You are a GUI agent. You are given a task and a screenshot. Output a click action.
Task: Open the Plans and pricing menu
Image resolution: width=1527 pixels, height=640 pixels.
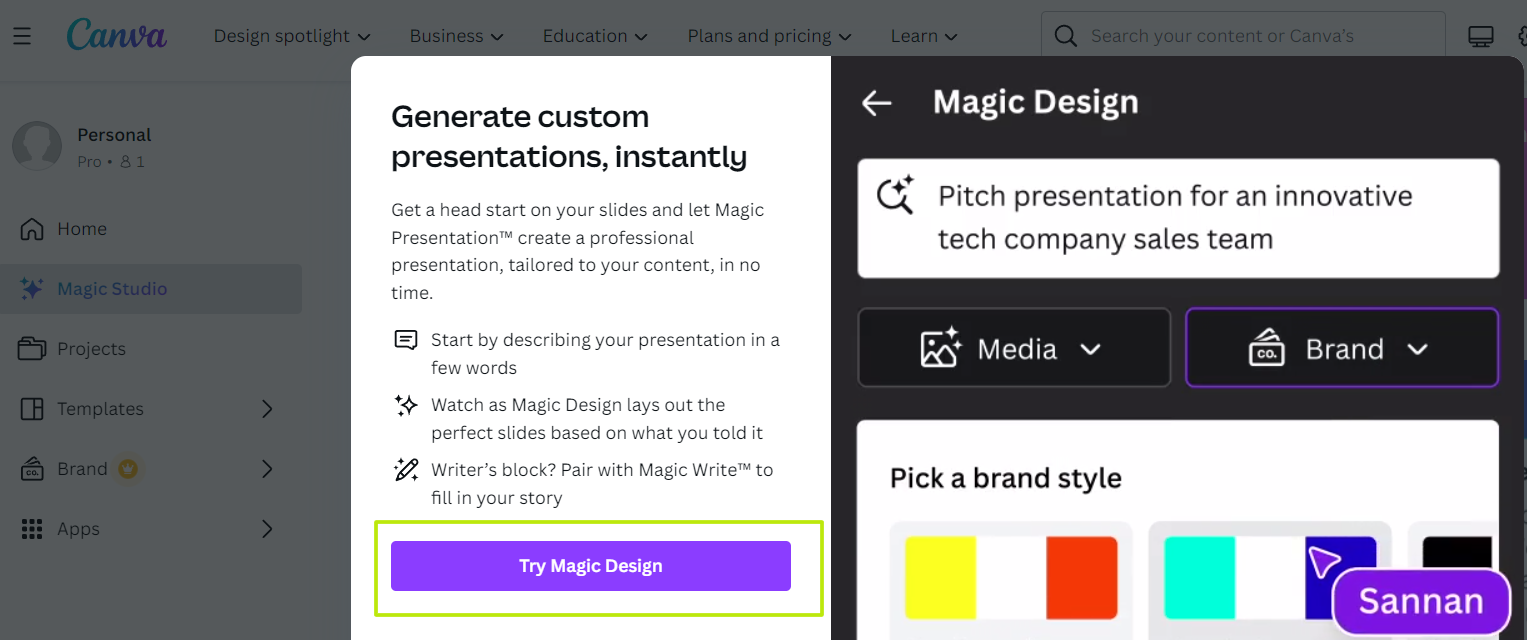769,36
